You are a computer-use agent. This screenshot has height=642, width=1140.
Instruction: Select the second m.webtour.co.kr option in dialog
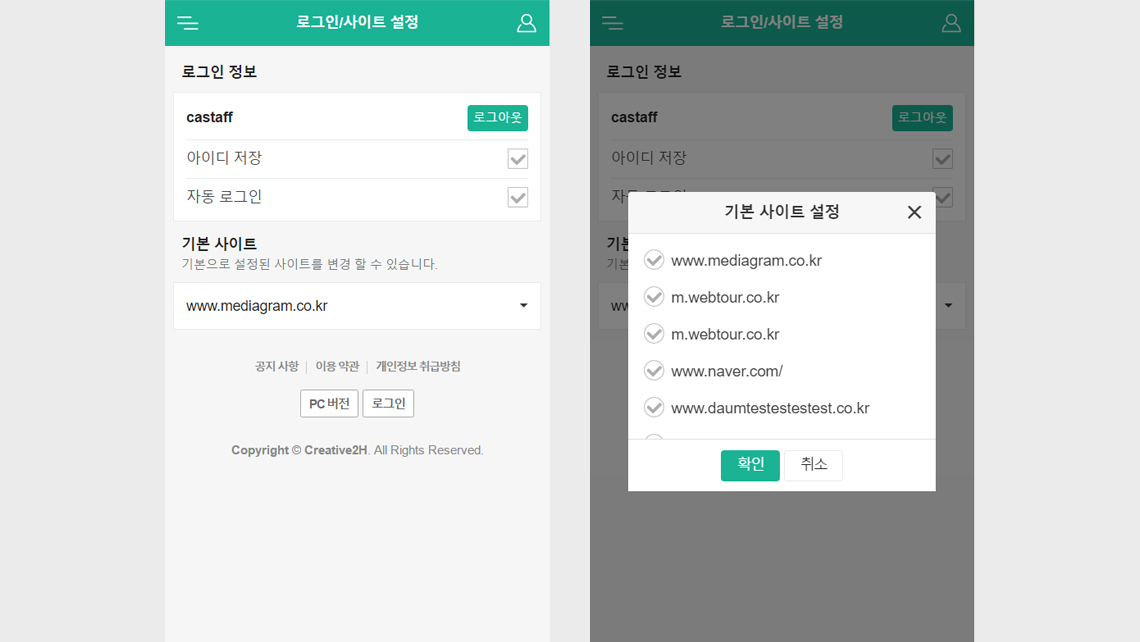725,335
